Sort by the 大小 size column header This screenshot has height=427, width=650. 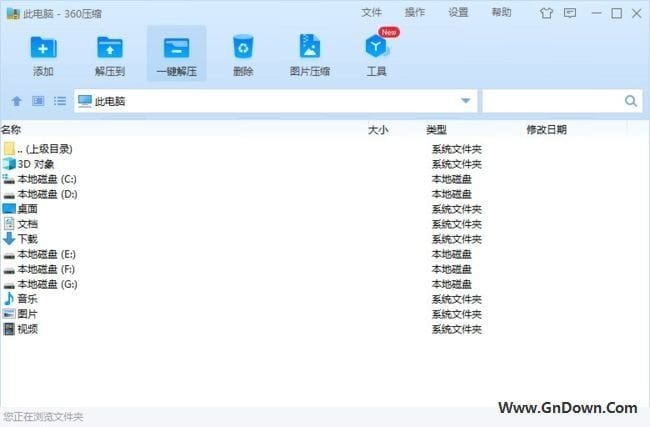[x=378, y=130]
